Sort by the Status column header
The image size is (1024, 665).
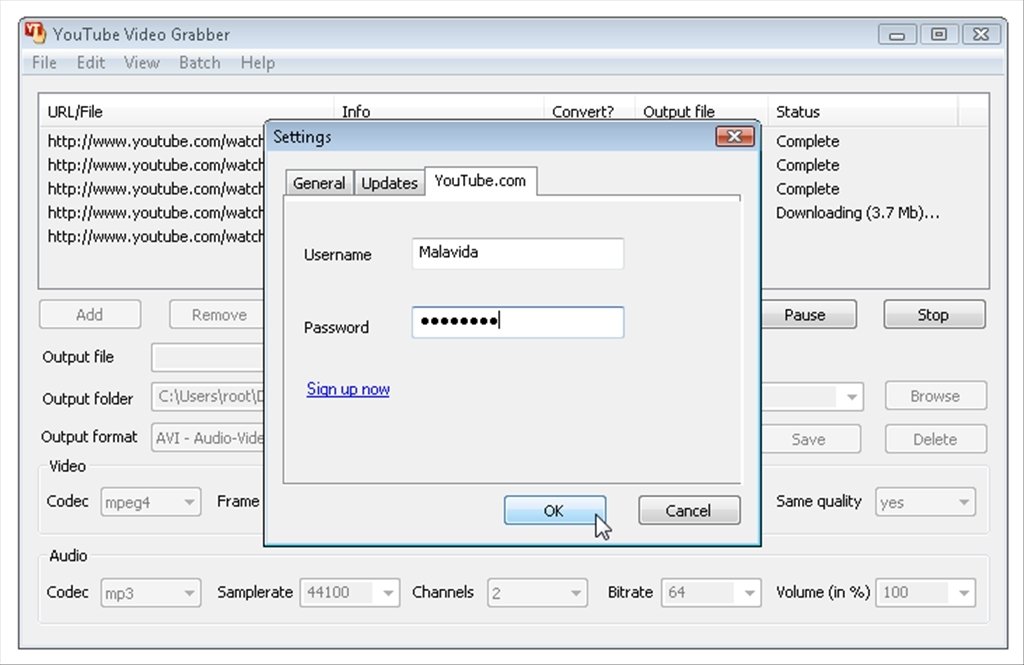(862, 112)
